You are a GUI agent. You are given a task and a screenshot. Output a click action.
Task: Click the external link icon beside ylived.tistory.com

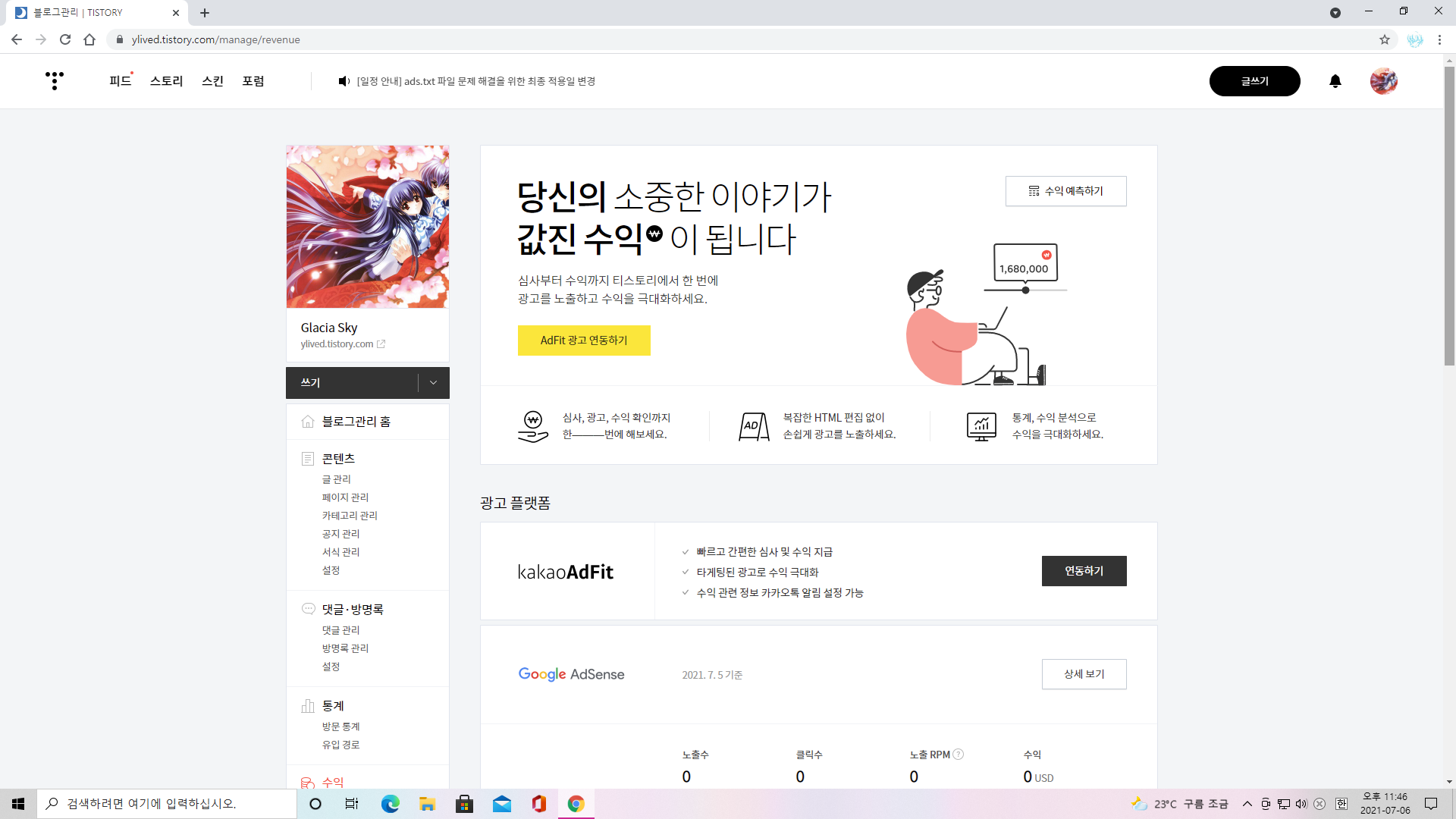coord(381,344)
